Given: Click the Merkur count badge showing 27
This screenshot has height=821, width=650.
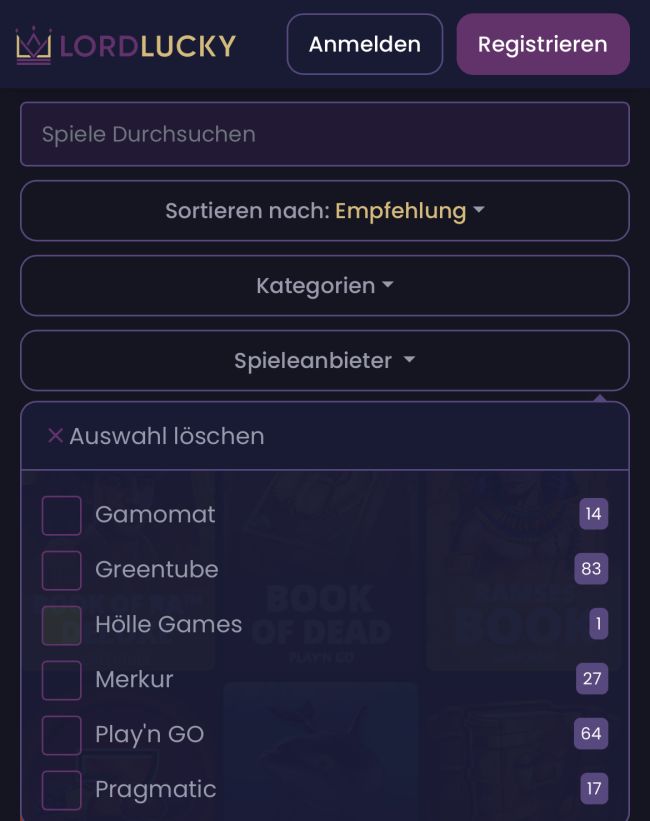Looking at the screenshot, I should click(592, 679).
